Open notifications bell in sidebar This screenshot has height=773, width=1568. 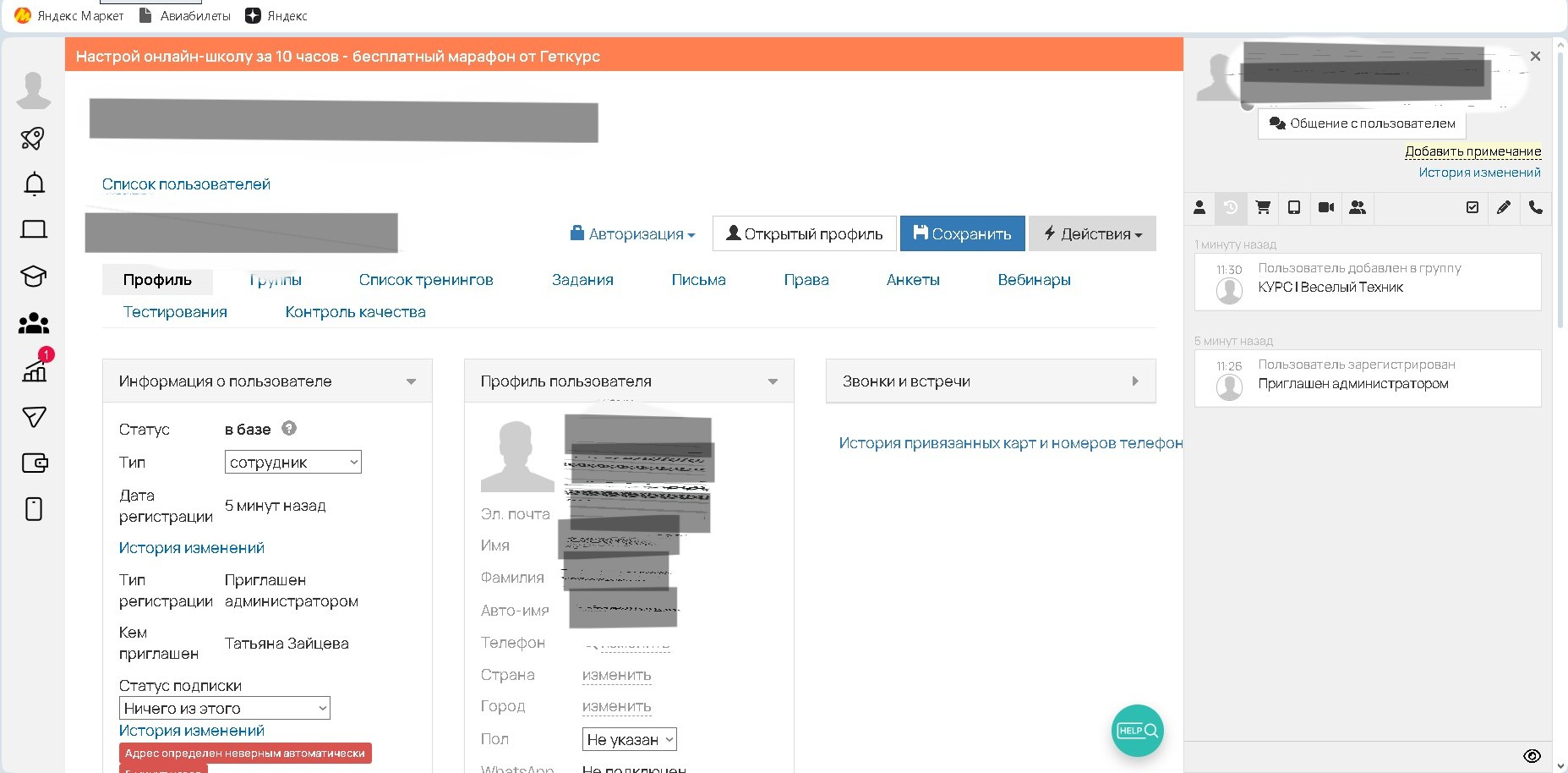click(34, 184)
